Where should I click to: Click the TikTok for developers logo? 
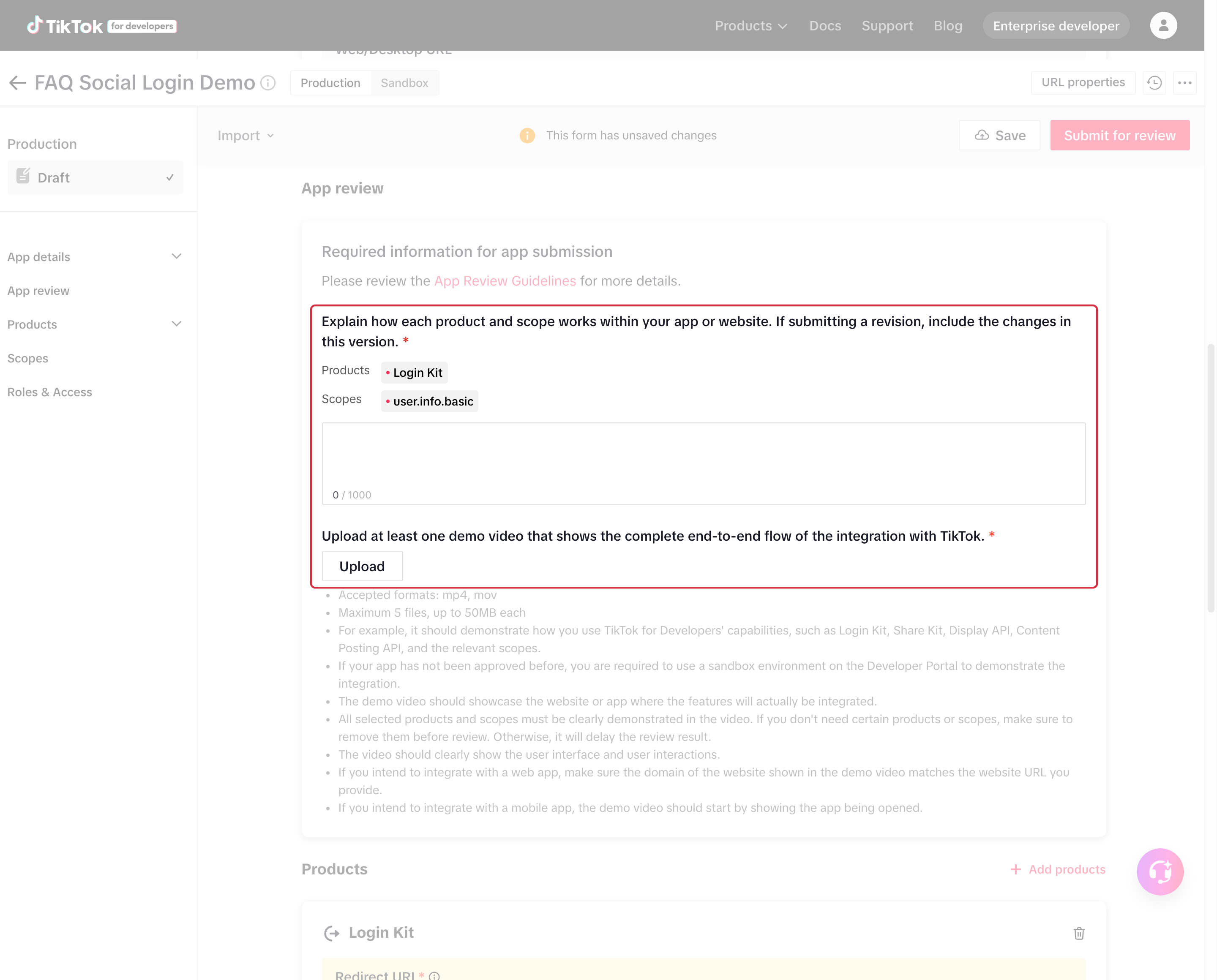[102, 26]
